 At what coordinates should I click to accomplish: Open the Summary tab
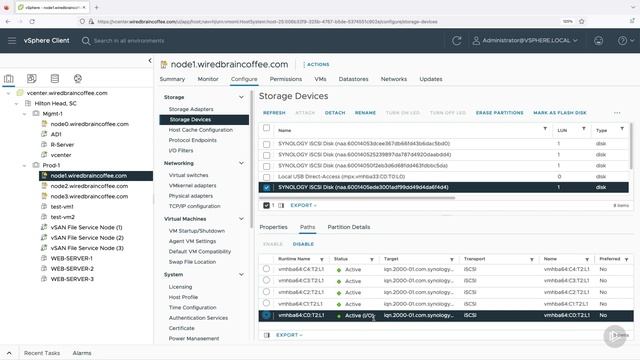point(172,79)
